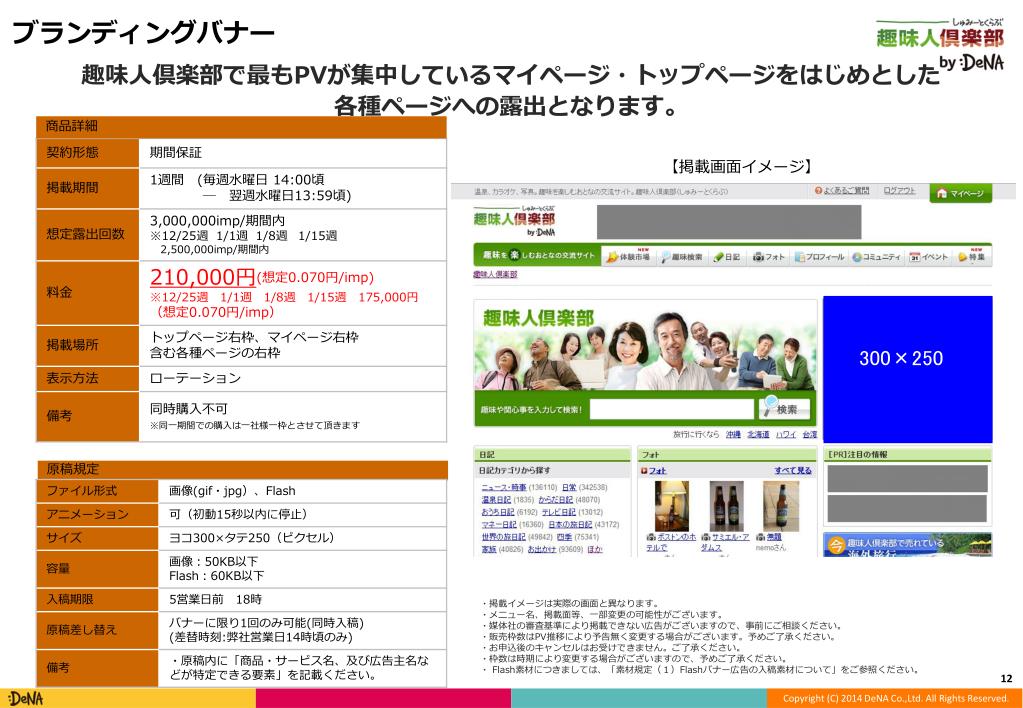Click the lower gray PR ad slot
The height and width of the screenshot is (708, 1023).
pyautogui.click(x=908, y=509)
